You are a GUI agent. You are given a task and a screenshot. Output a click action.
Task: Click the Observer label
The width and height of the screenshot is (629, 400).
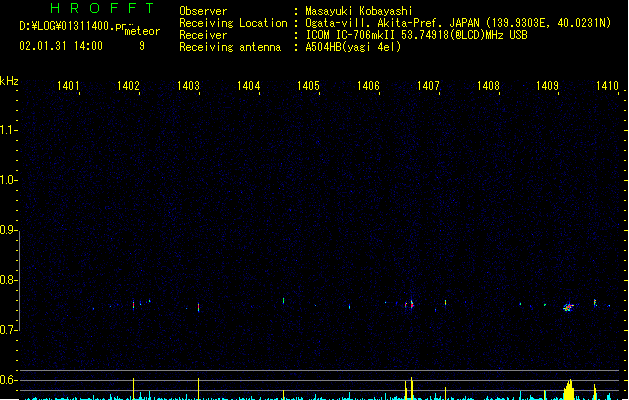pos(203,11)
